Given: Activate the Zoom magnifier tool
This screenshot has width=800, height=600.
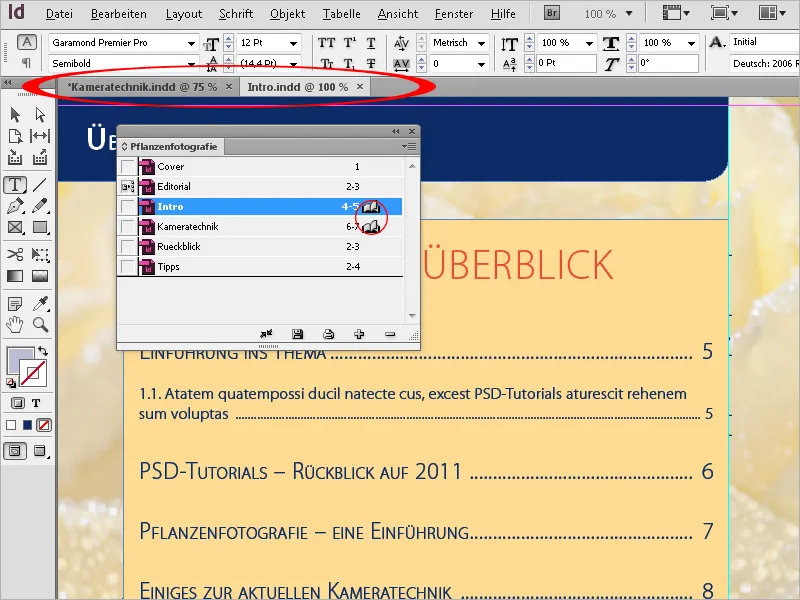Looking at the screenshot, I should (x=40, y=324).
